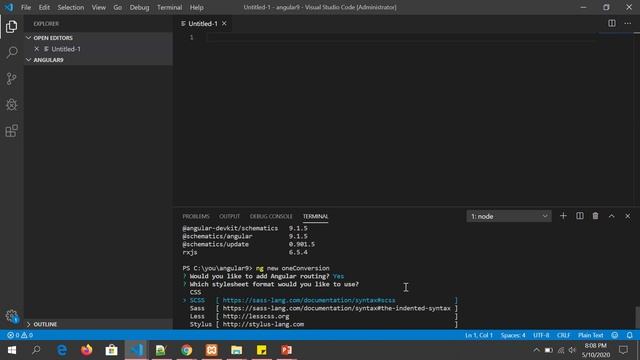
Task: Open XAMPP from the taskbar
Action: pos(211,350)
